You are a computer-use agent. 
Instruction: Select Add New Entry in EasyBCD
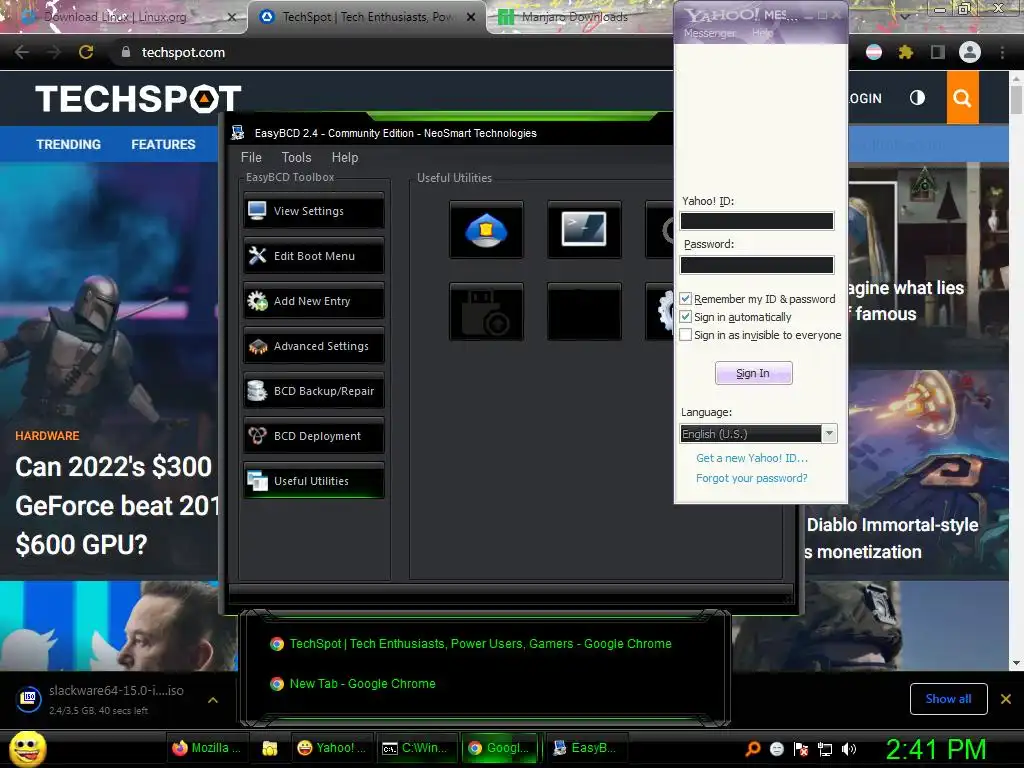tap(314, 301)
